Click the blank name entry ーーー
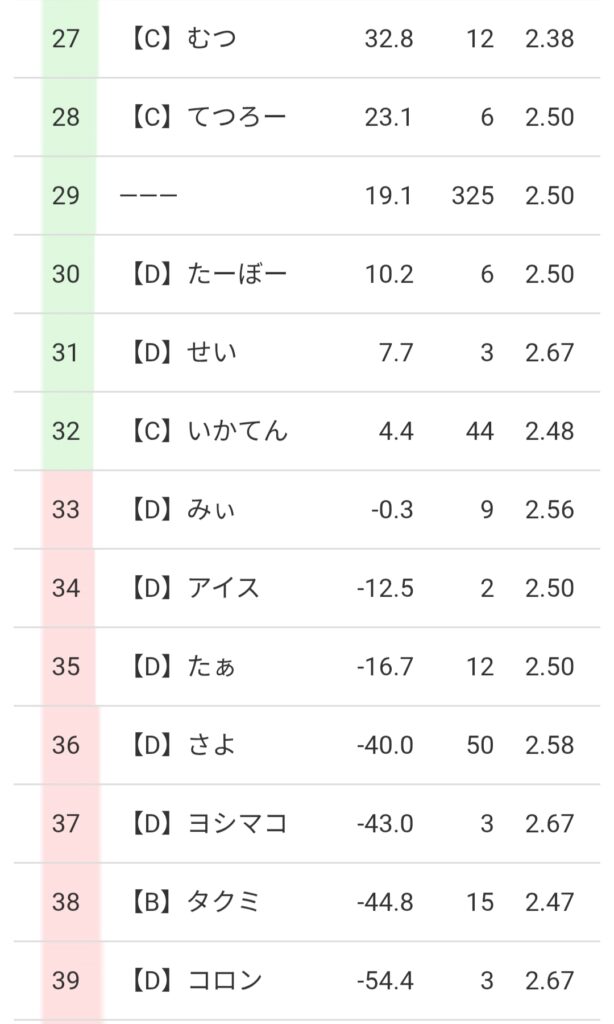 (148, 196)
